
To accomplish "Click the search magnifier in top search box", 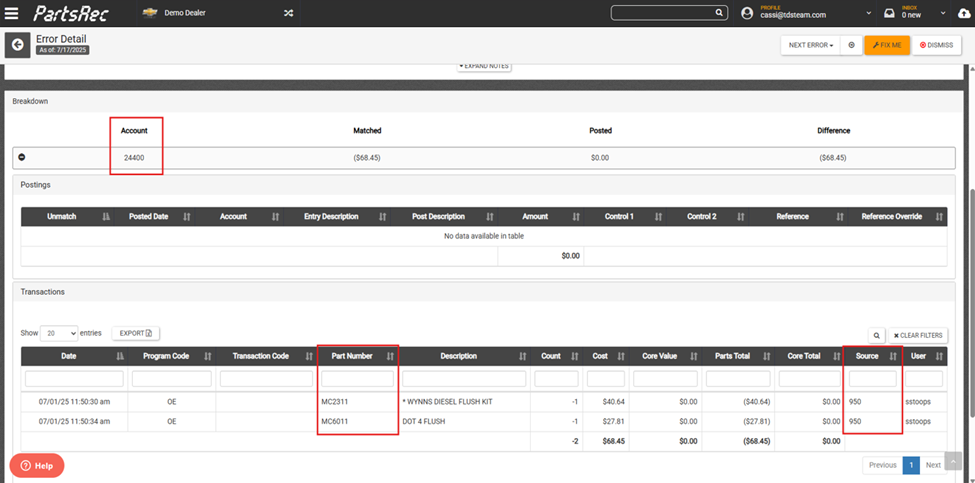I will point(719,13).
